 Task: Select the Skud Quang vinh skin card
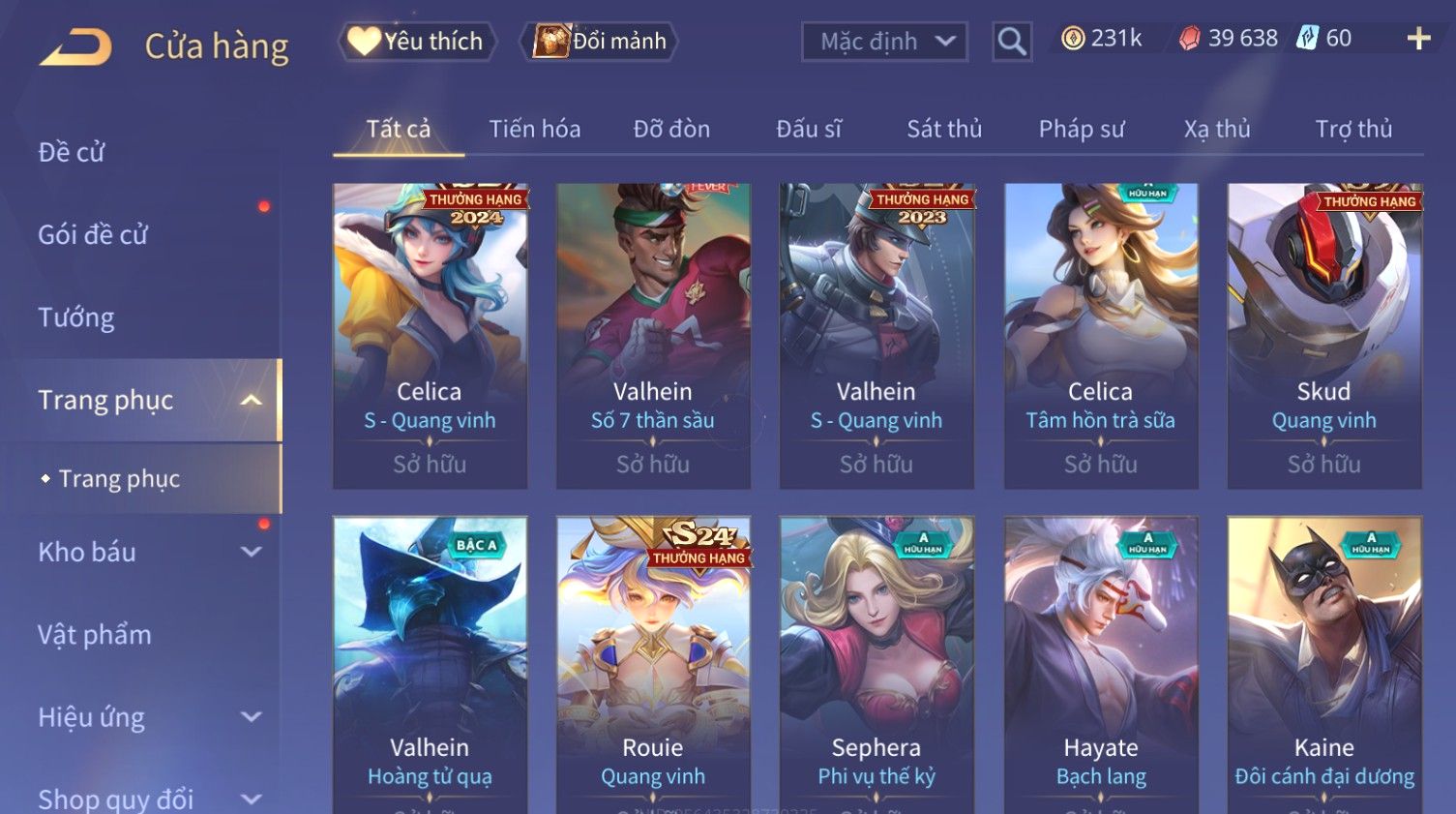click(x=1323, y=336)
